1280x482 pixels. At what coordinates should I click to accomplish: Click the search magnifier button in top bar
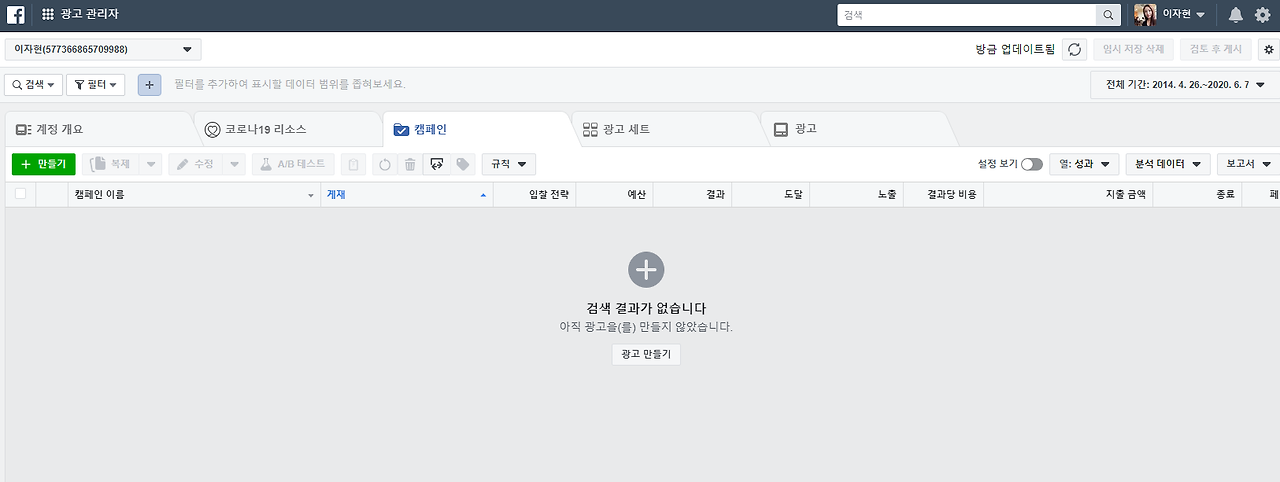pyautogui.click(x=1109, y=15)
